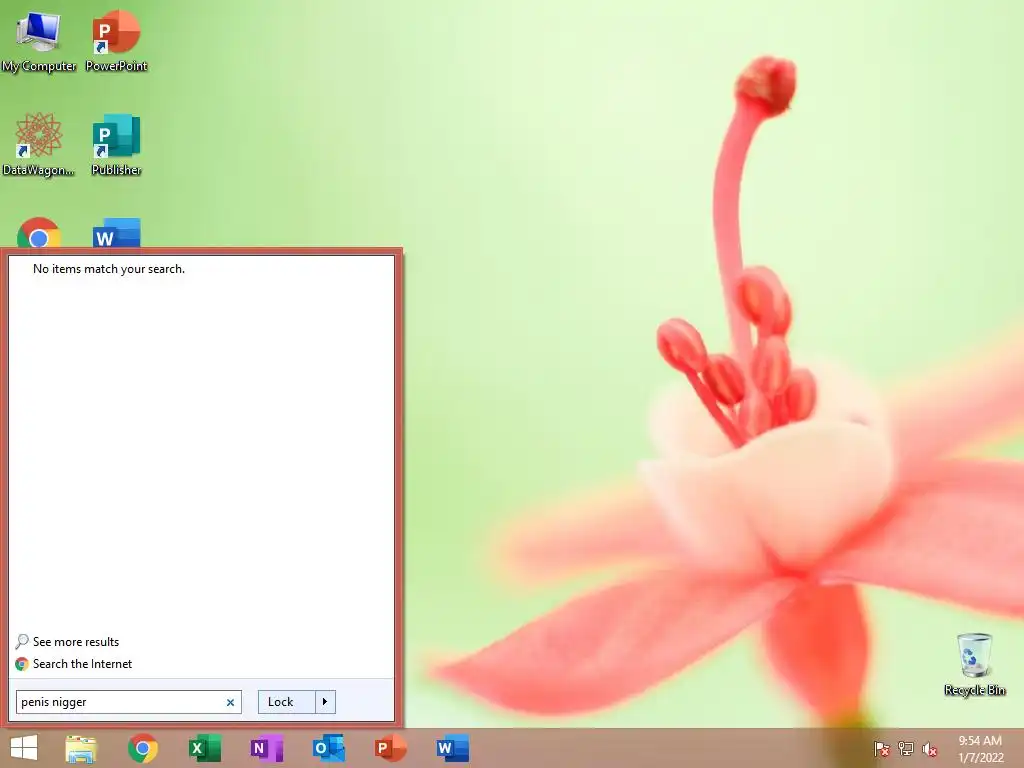Click the 'No items match your search.' text
Viewport: 1024px width, 768px height.
[109, 269]
